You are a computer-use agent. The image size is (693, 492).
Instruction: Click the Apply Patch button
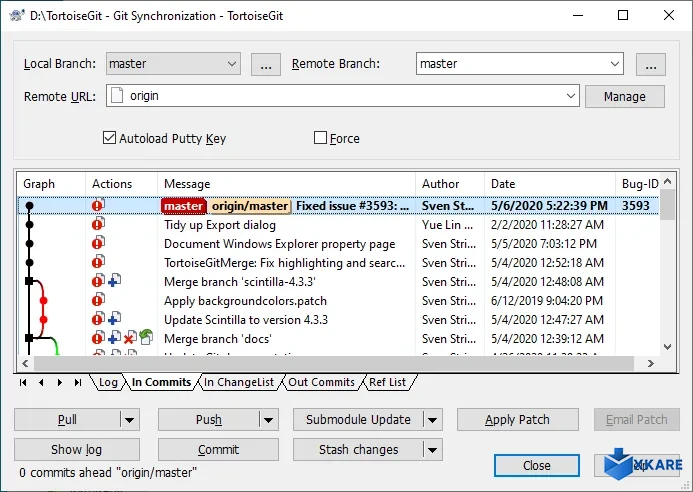[x=518, y=420]
